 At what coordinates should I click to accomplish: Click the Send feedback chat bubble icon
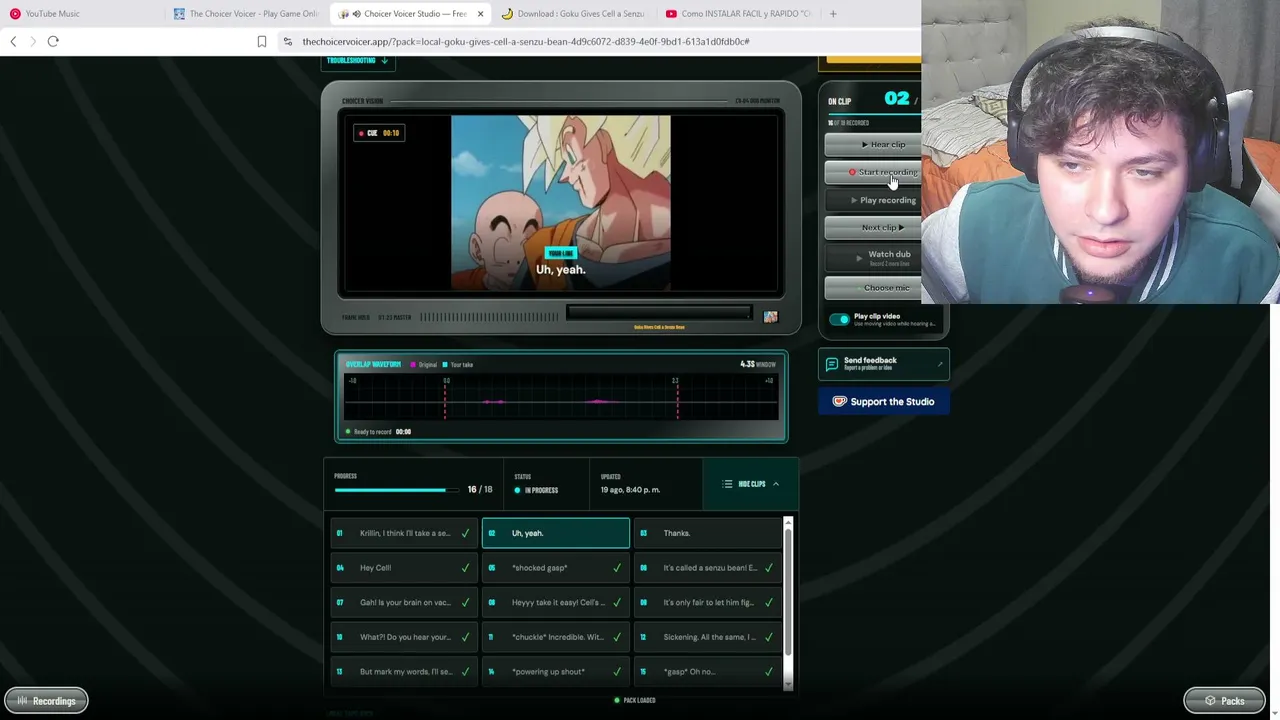(x=832, y=364)
